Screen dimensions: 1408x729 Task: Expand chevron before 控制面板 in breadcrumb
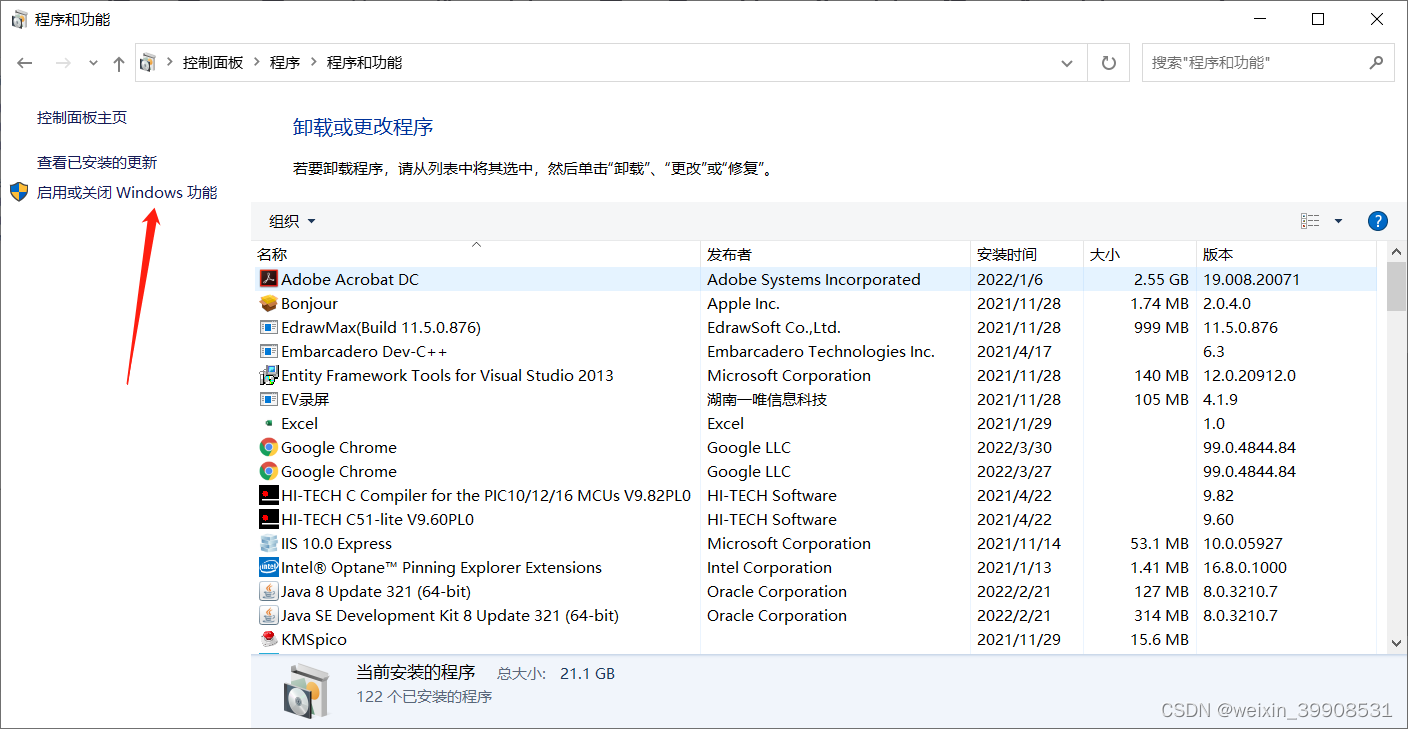pos(169,63)
